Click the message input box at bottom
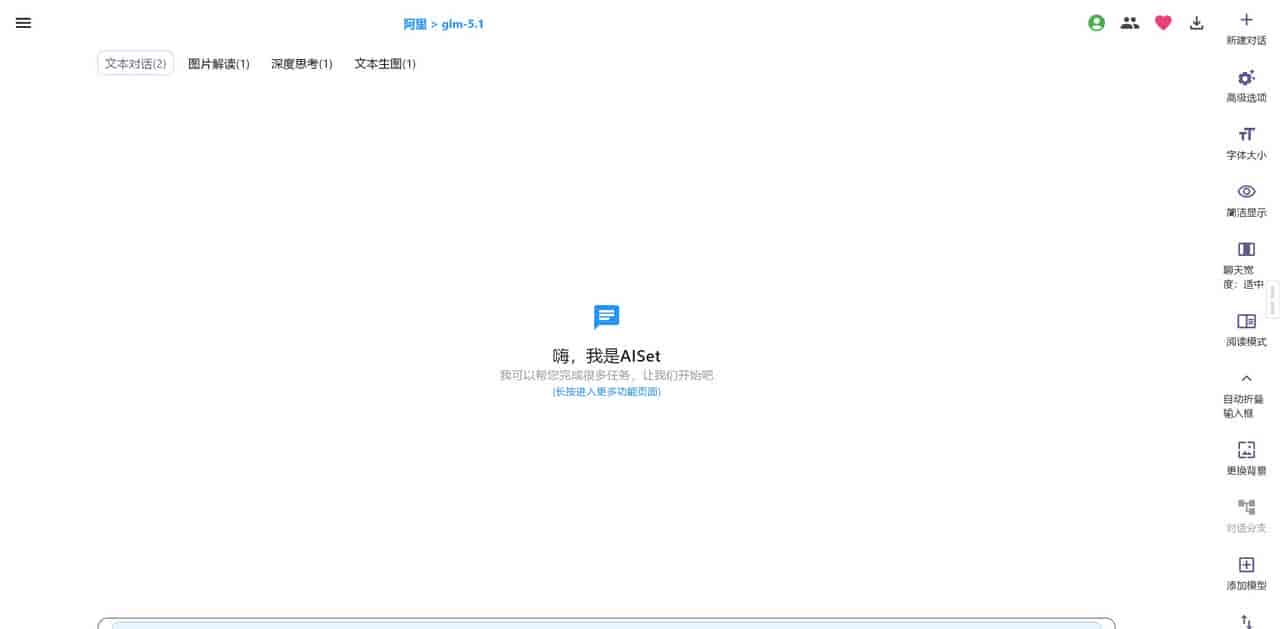This screenshot has width=1280, height=629. coord(606,623)
